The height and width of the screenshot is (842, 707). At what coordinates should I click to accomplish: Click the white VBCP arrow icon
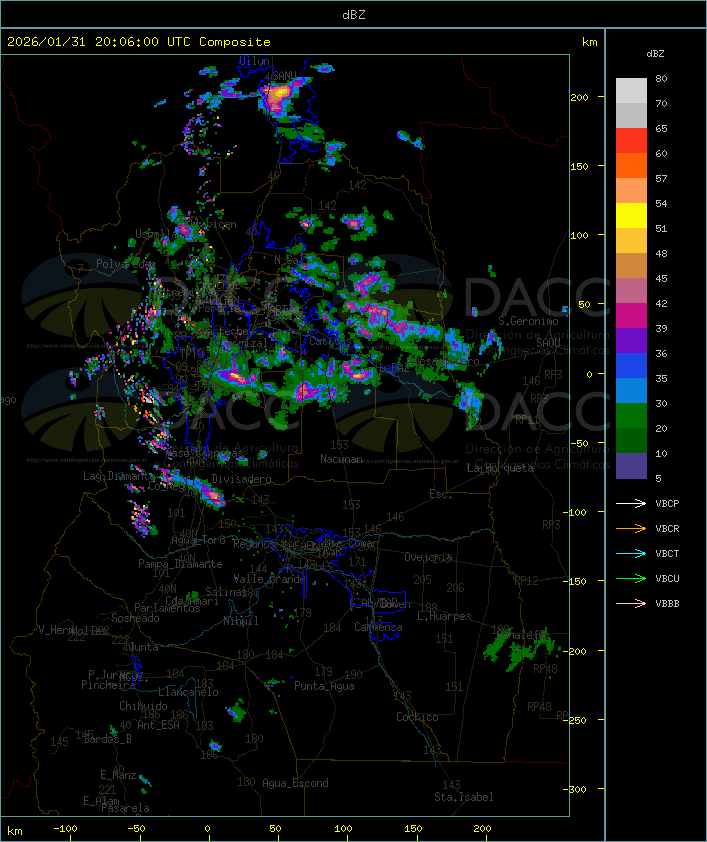coord(632,503)
